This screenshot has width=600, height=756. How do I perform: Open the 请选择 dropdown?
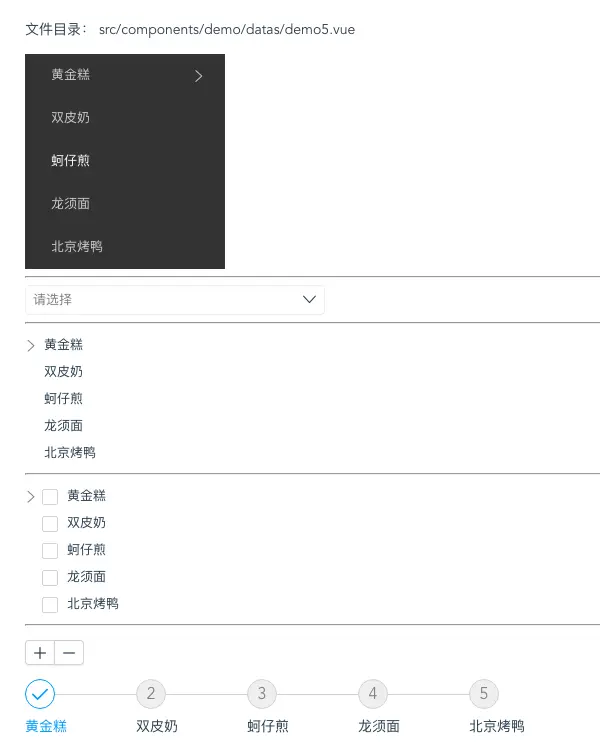coord(175,299)
